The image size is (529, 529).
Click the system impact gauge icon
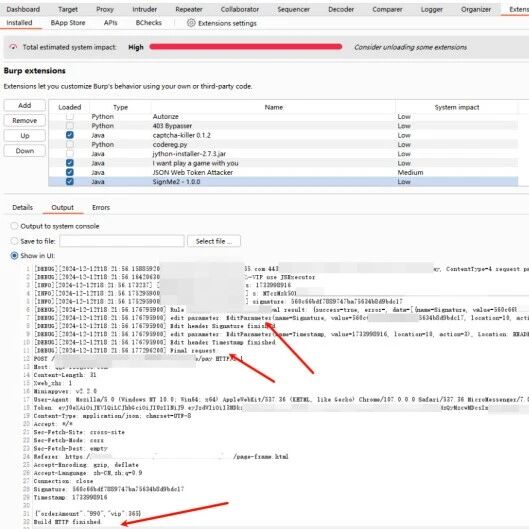point(13,47)
